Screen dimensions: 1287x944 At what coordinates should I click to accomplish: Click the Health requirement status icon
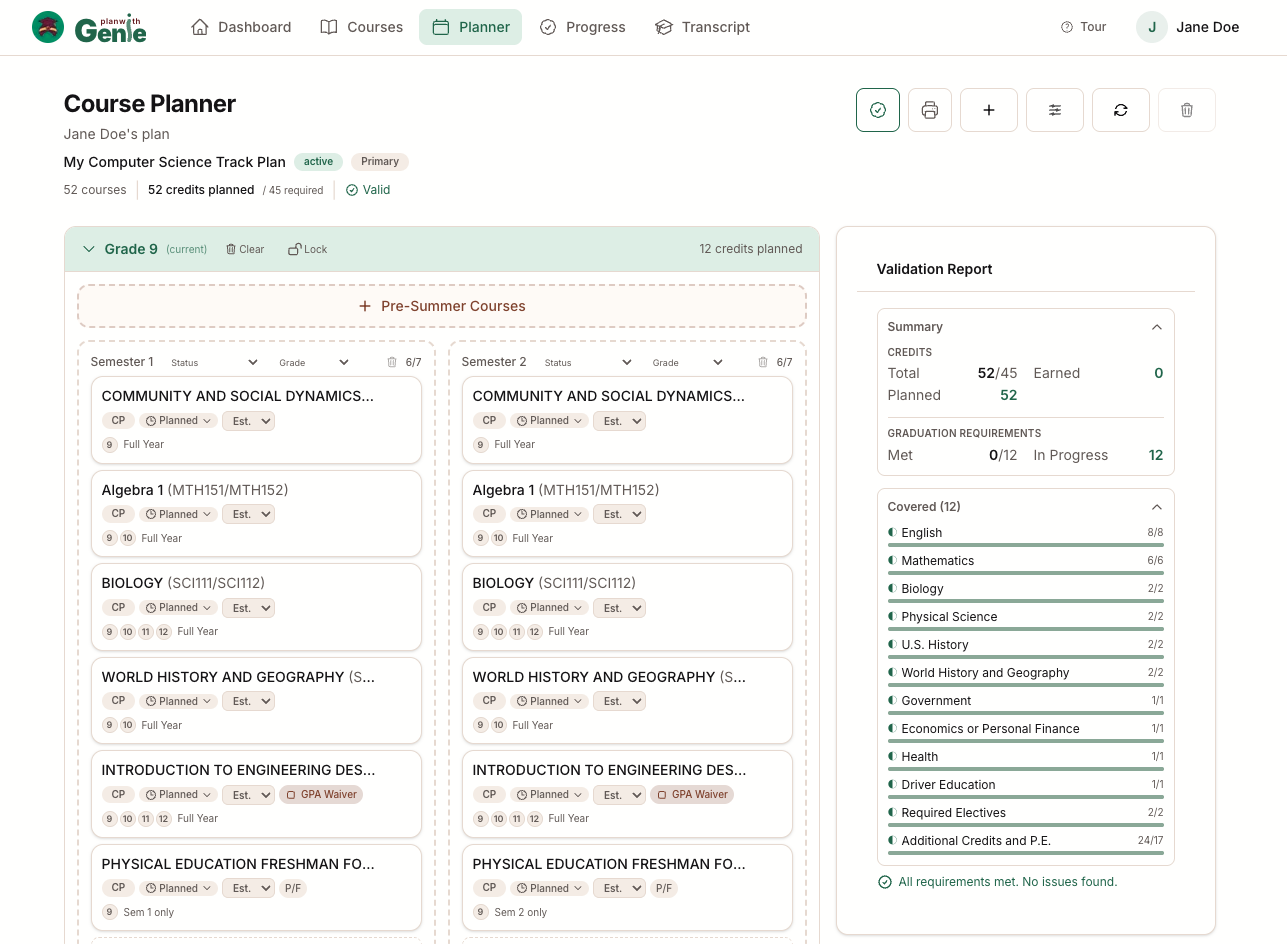892,757
